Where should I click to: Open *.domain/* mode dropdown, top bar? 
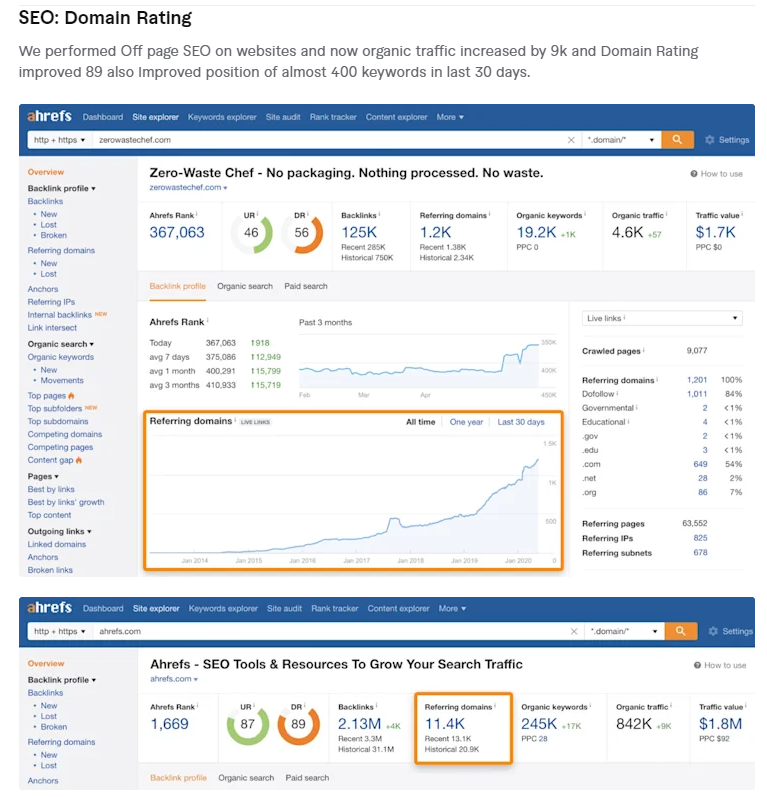[621, 140]
